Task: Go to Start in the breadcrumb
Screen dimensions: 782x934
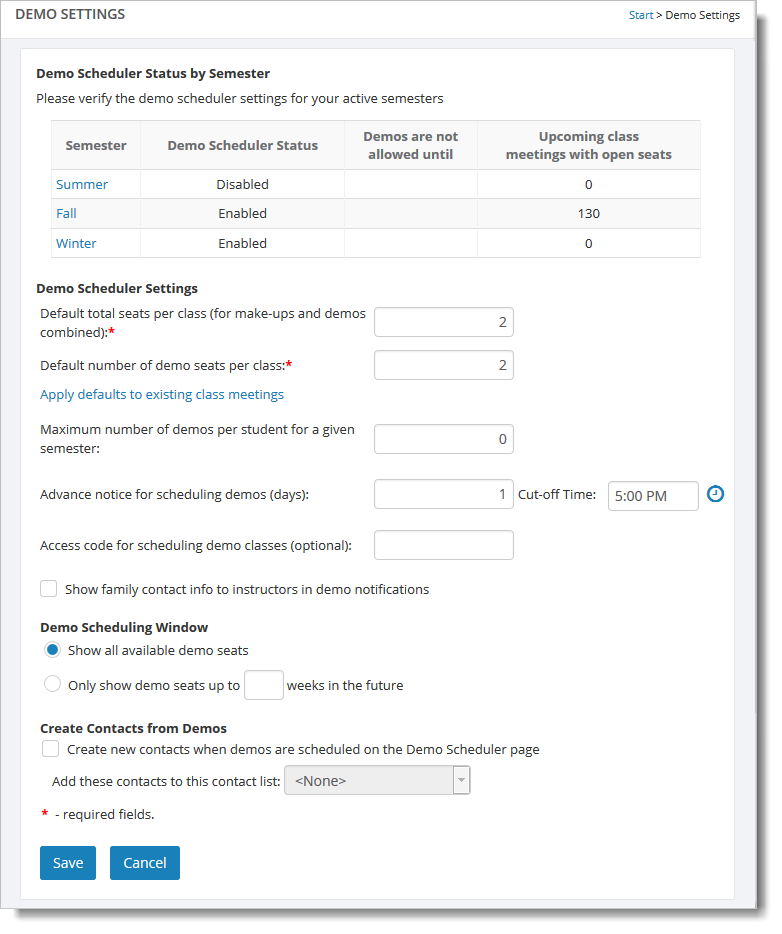Action: tap(641, 15)
